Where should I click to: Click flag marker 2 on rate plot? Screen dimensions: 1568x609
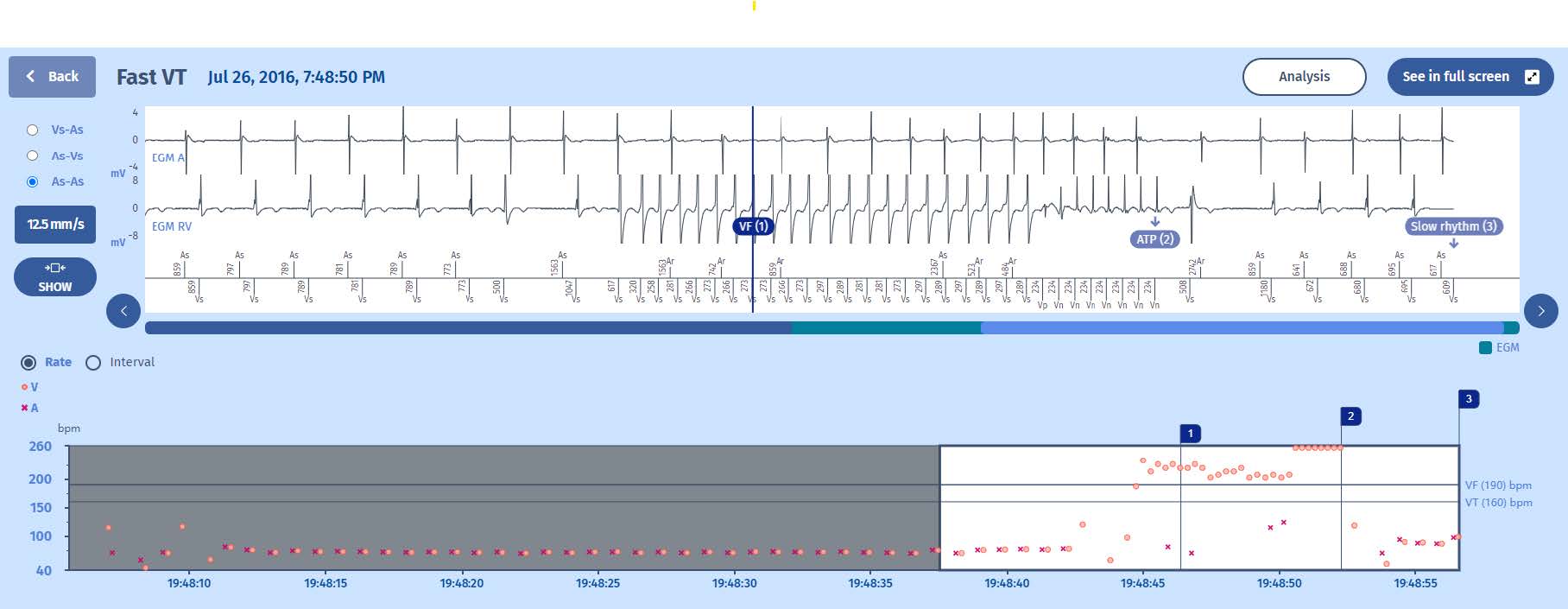pyautogui.click(x=1350, y=416)
